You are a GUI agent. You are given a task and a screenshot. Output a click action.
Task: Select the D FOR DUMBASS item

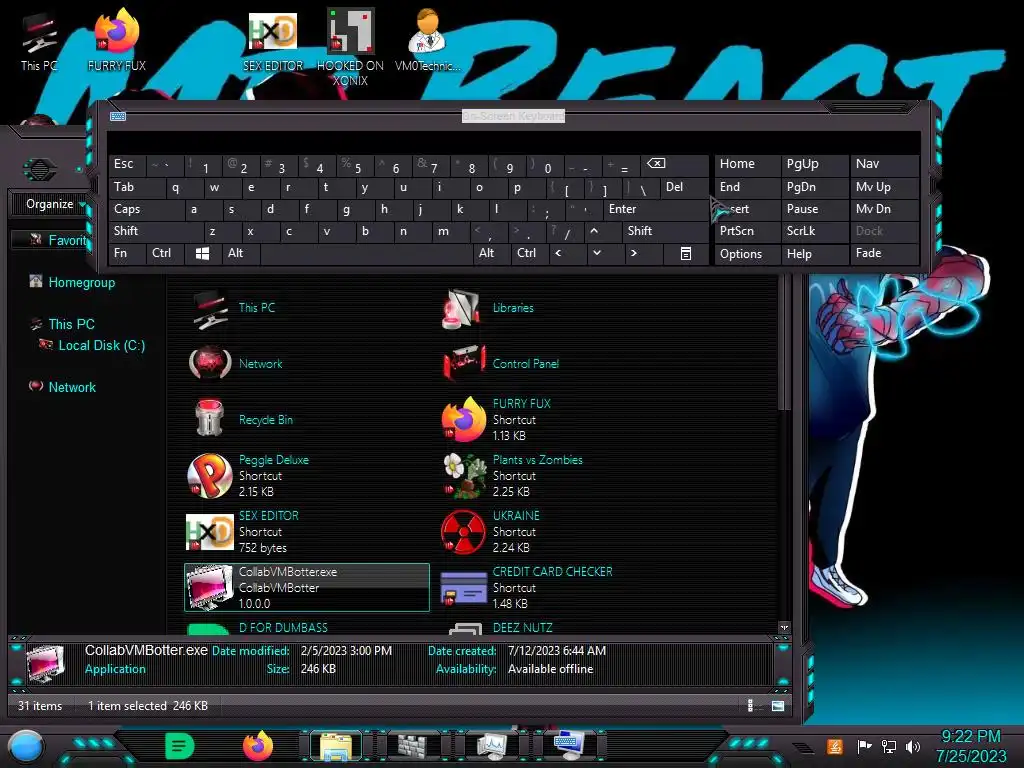pyautogui.click(x=259, y=628)
